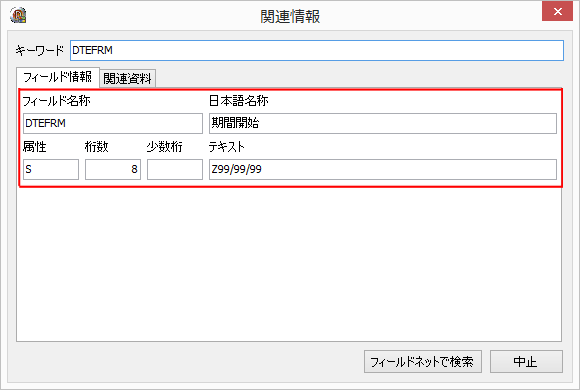Focus the 桁数 field showing 8
Screen dimensions: 580x390
coord(113,169)
